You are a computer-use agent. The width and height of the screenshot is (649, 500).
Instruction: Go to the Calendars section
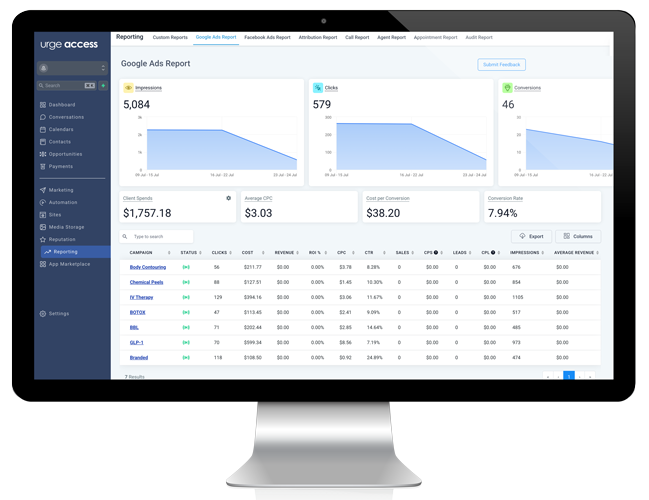point(61,130)
